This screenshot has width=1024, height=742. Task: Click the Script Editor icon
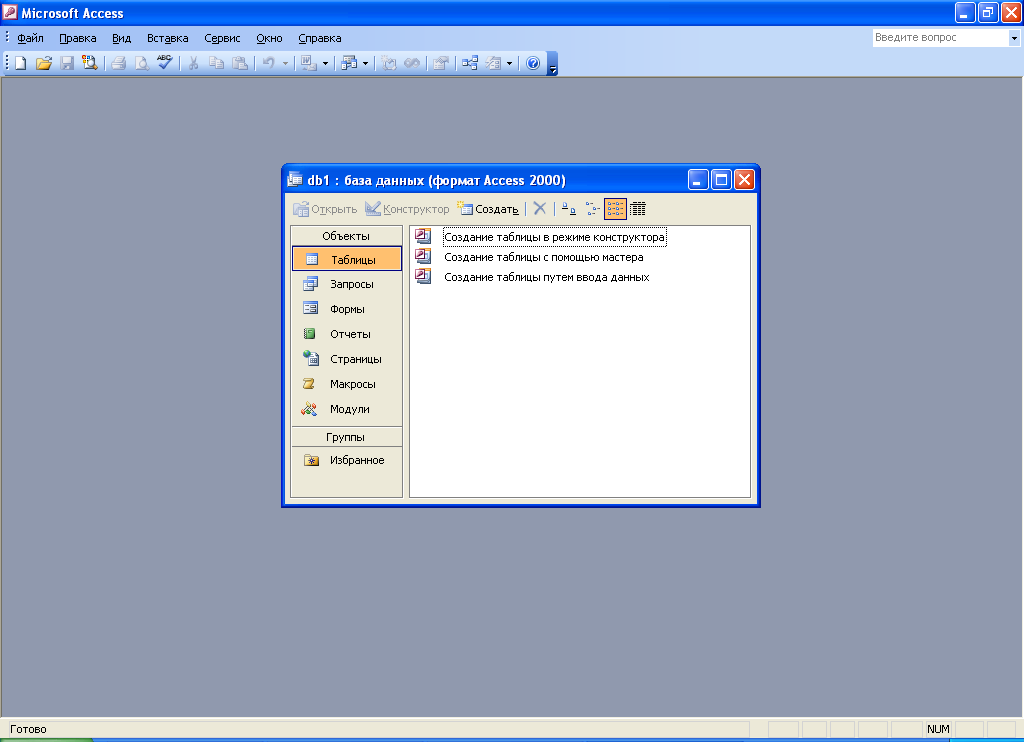click(412, 63)
